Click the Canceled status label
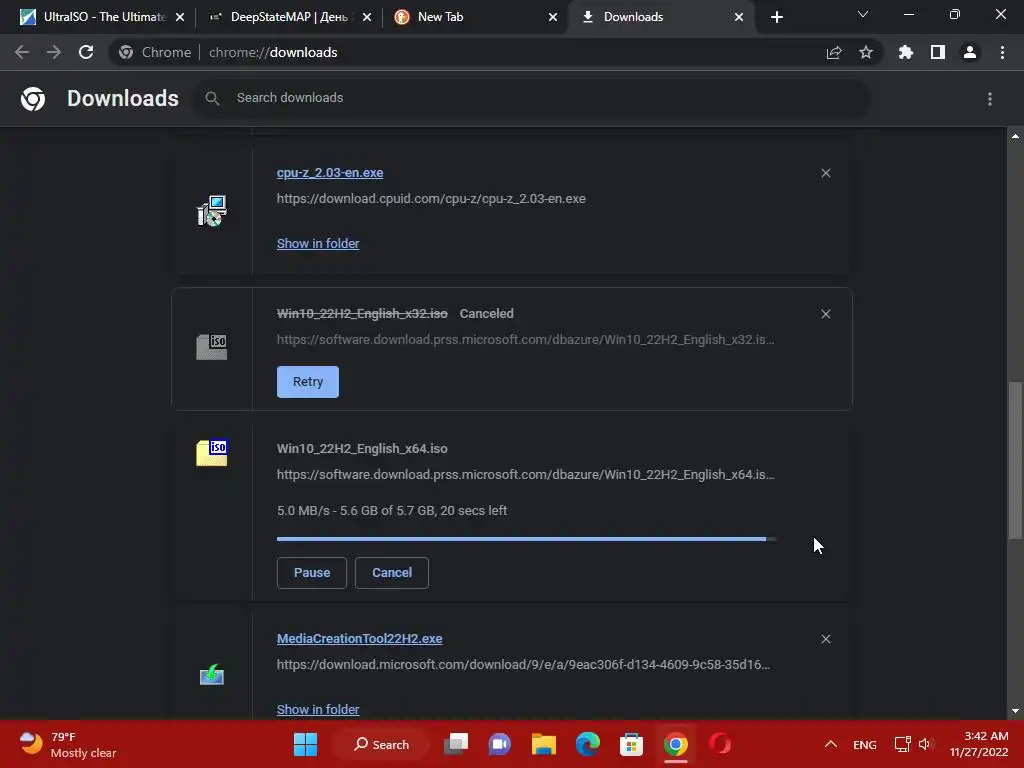Screen dimensions: 1024x768 (x=487, y=314)
